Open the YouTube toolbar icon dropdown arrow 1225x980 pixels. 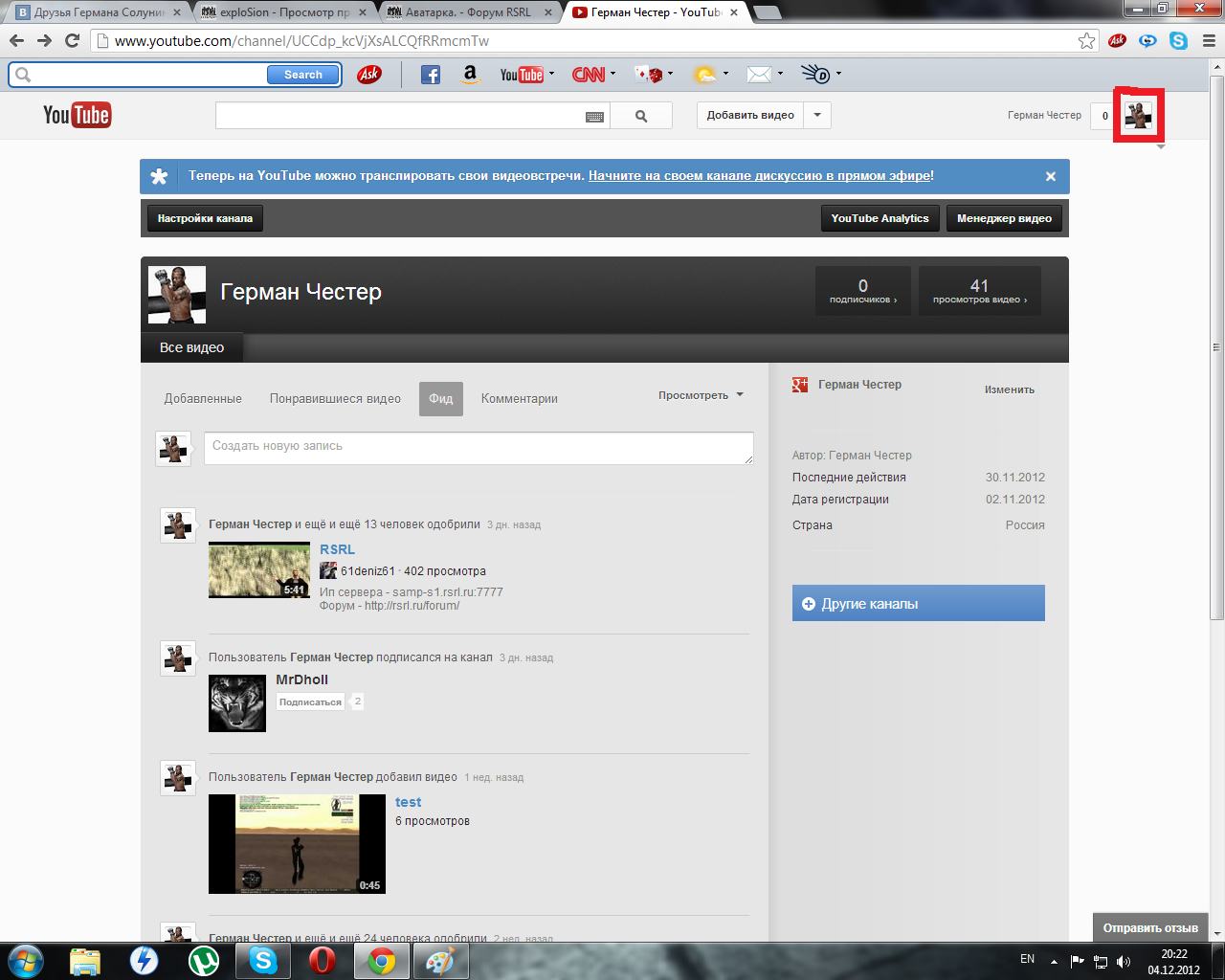click(551, 74)
